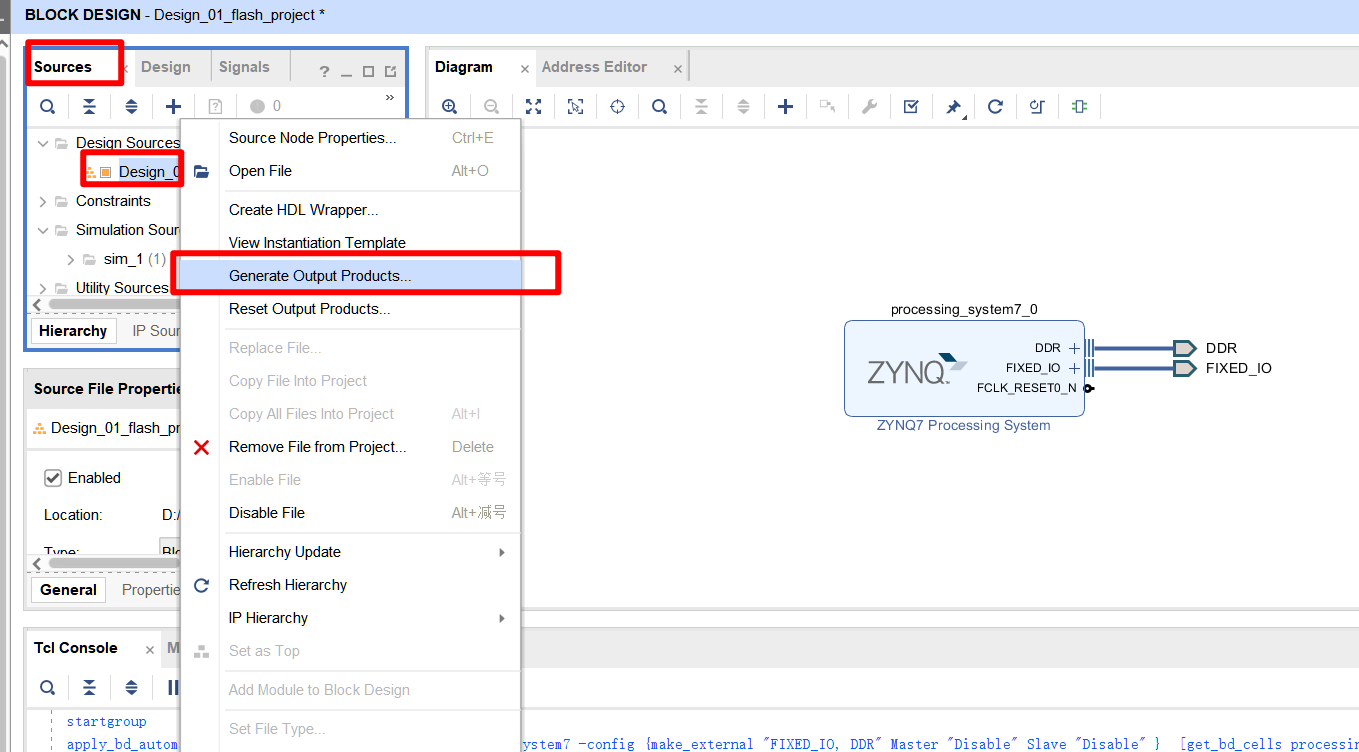The height and width of the screenshot is (752, 1359).
Task: Expand all in Sources panel toolbar
Action: (x=131, y=106)
